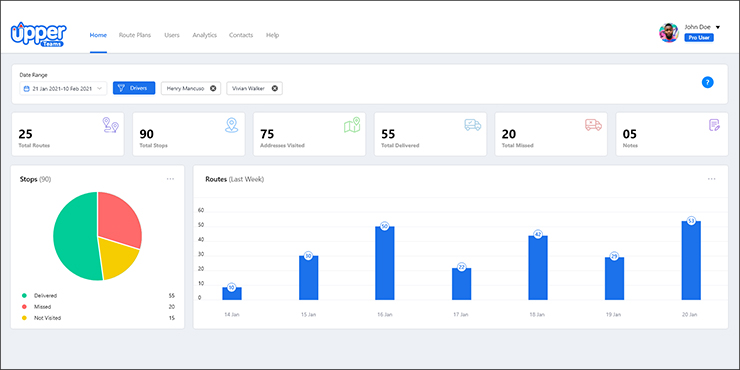Open the Total Routes card showing 25
This screenshot has height=370, width=740.
click(67, 134)
